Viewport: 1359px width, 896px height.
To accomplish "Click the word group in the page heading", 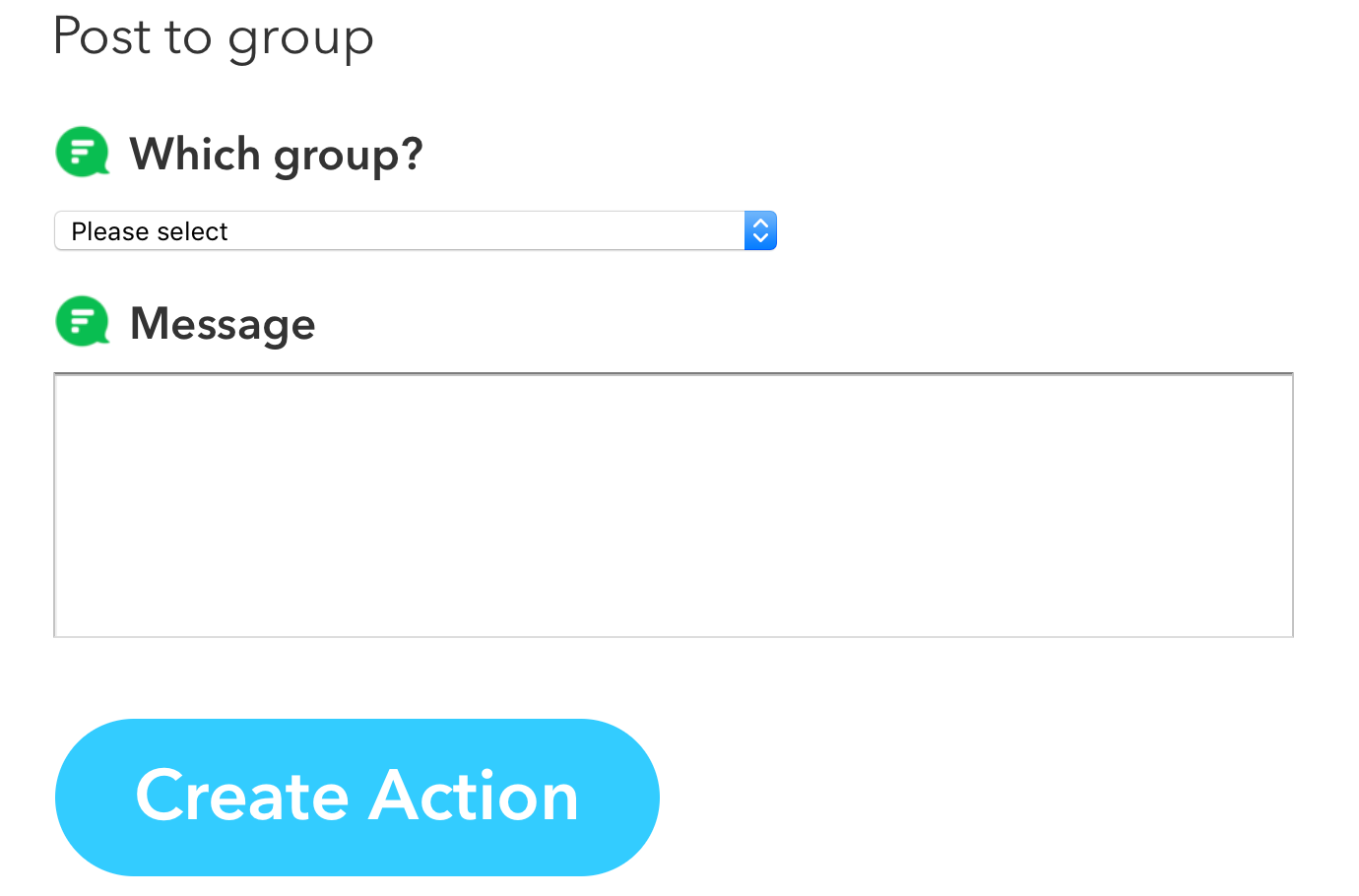I will click(x=300, y=39).
